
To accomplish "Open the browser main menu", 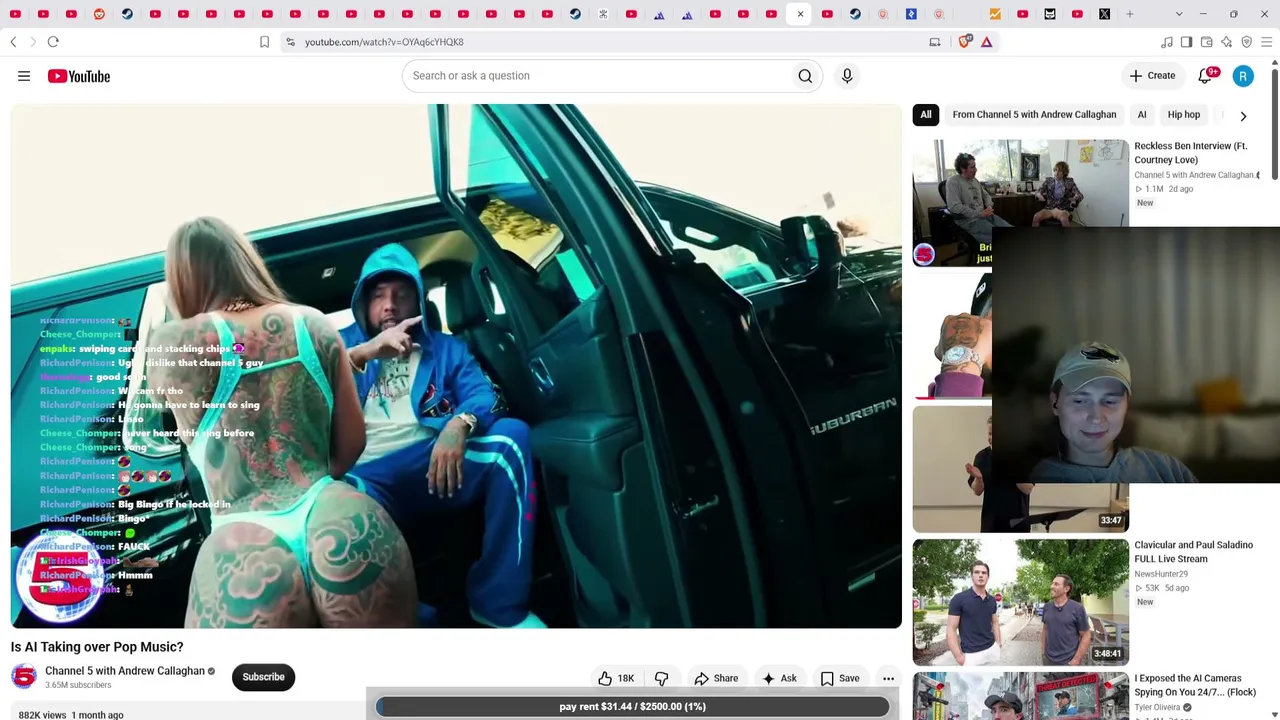I will (x=1266, y=42).
